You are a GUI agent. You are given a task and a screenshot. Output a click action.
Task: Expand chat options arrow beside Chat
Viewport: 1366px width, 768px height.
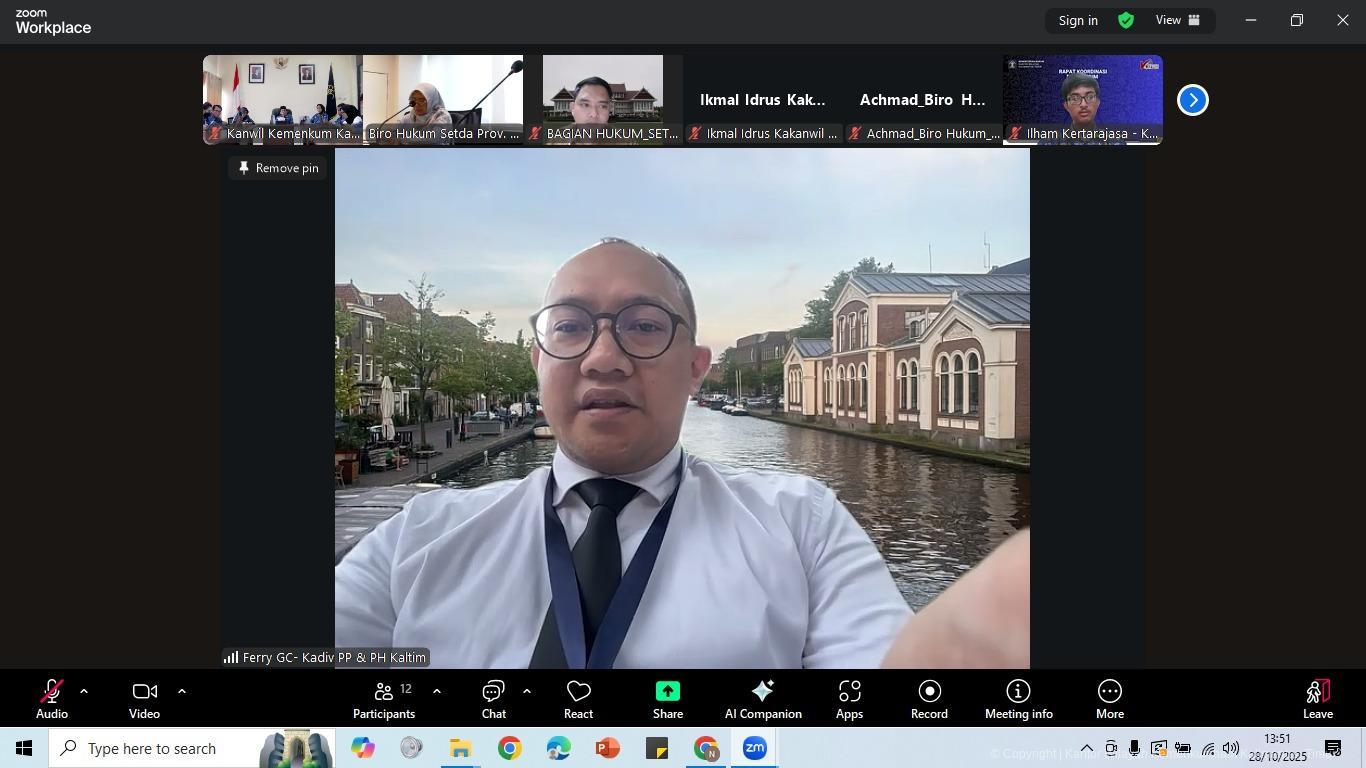[526, 691]
